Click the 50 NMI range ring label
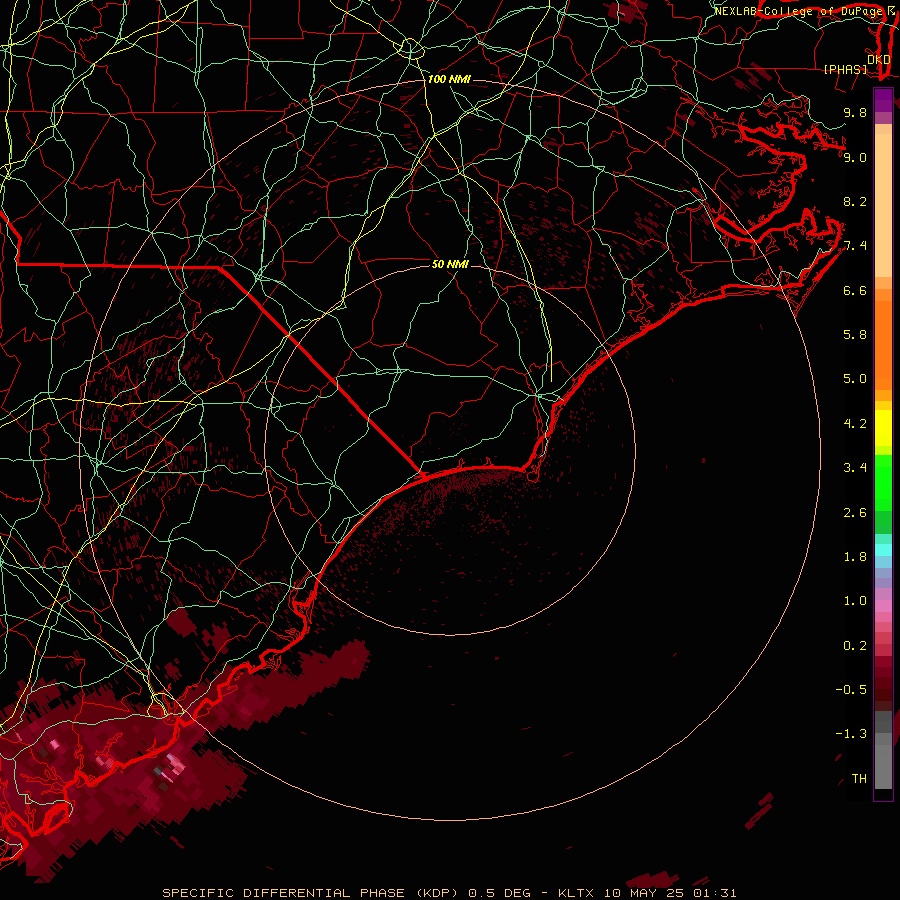900x900 pixels. [450, 264]
